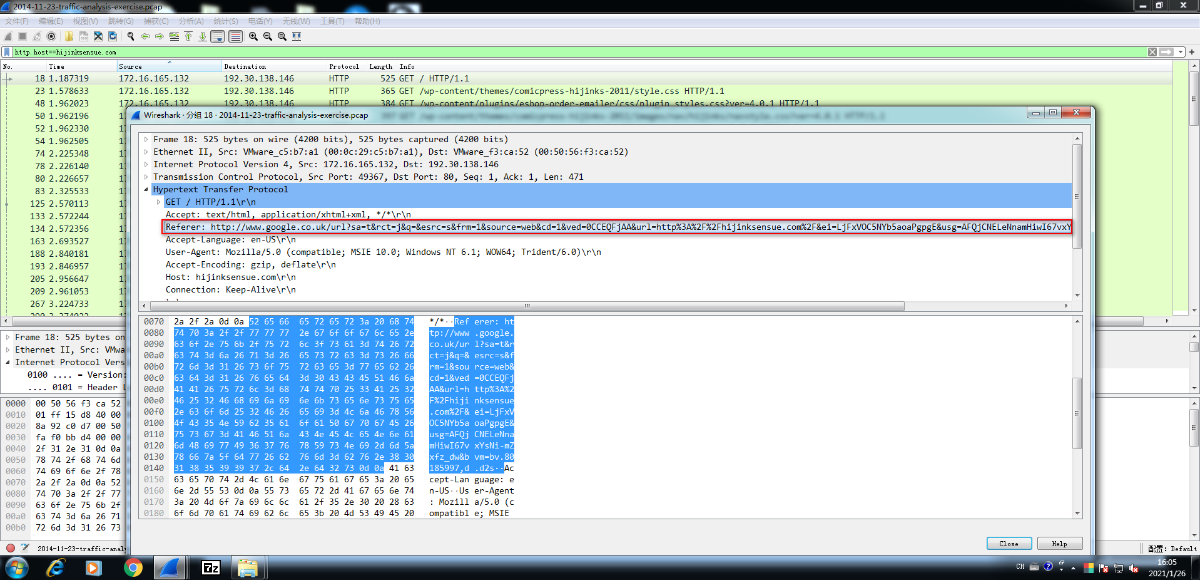Select packet 18 row GET / HTTP/1.1
This screenshot has width=1200, height=580.
[x=590, y=78]
